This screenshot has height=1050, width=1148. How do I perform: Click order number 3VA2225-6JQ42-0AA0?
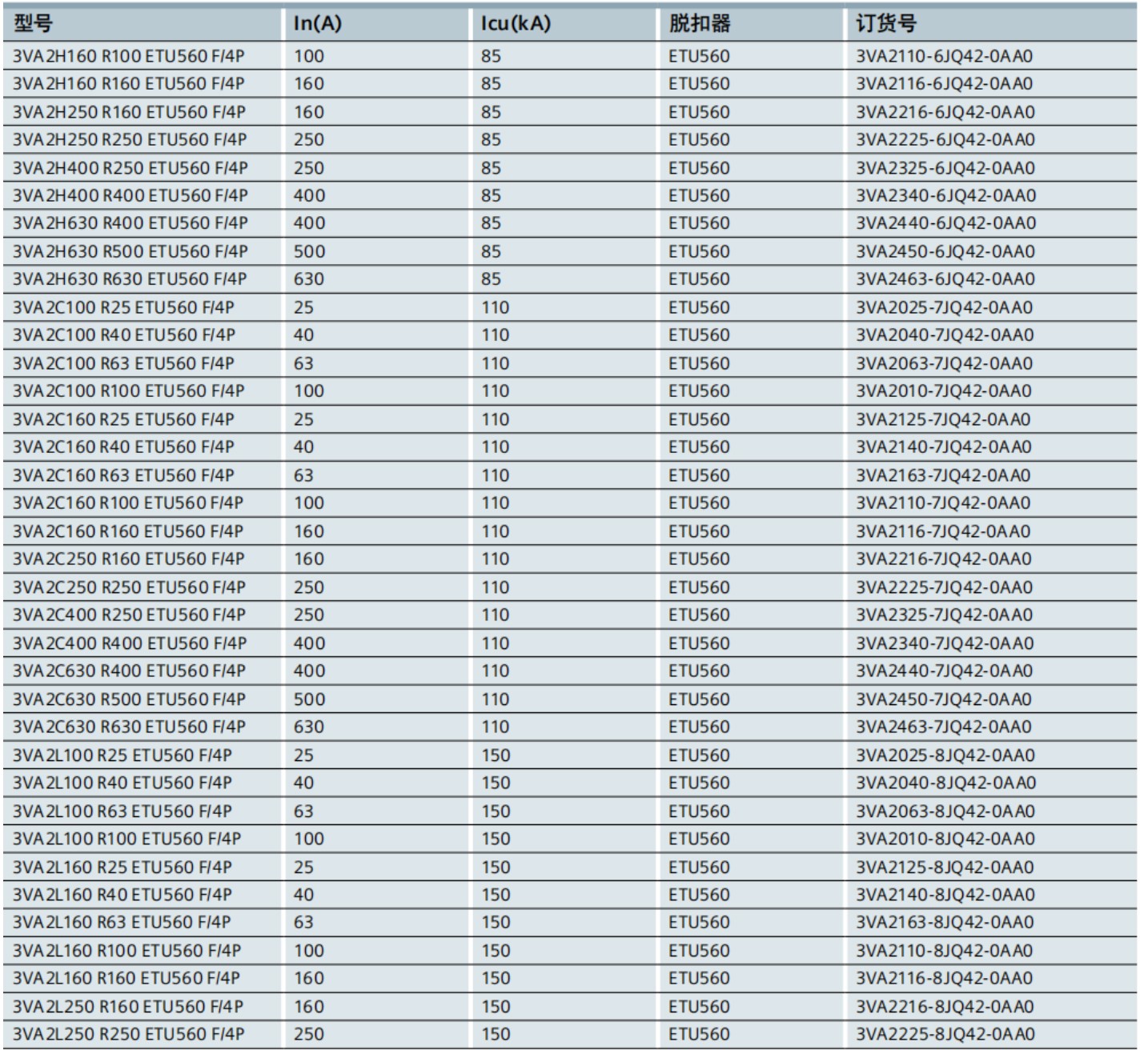pyautogui.click(x=945, y=139)
